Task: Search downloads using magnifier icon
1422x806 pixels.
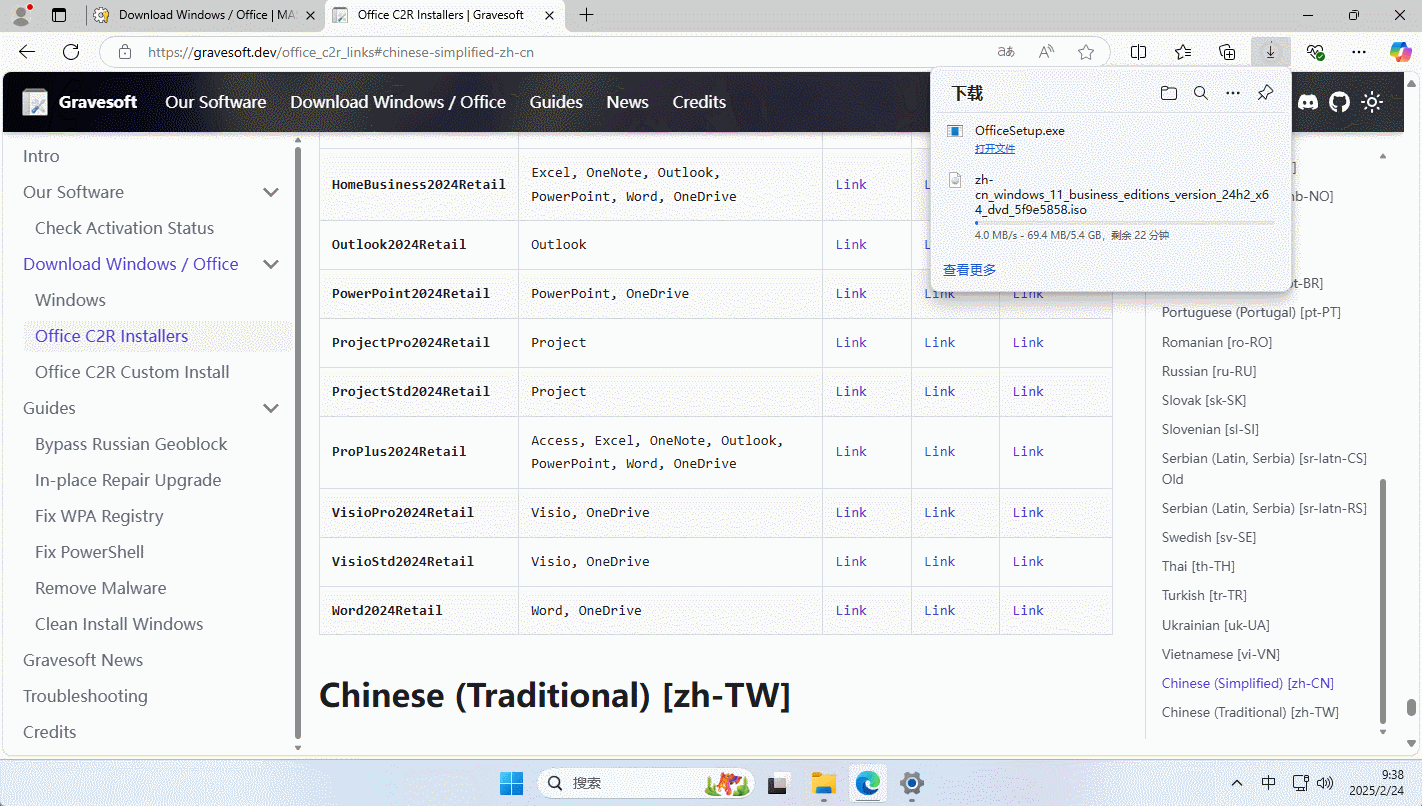Action: point(1201,93)
